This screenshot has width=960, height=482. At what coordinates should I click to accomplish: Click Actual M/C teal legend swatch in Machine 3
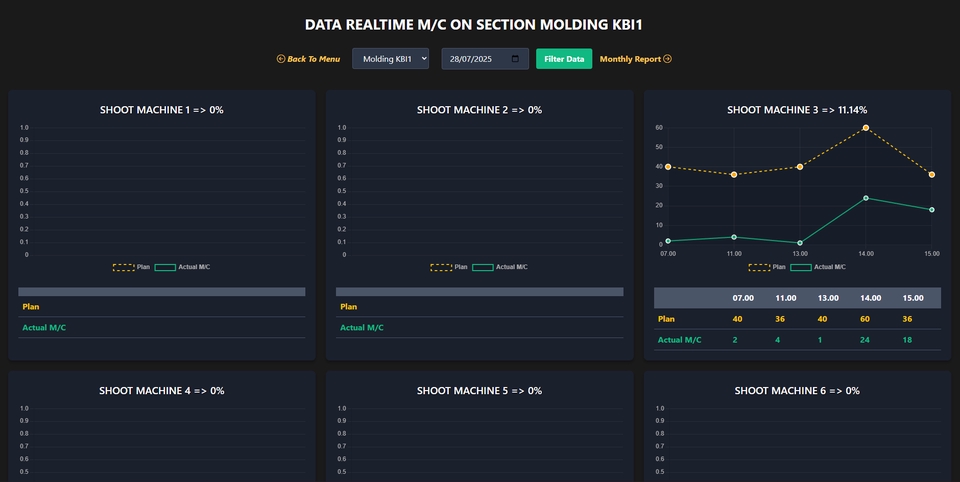coord(801,267)
